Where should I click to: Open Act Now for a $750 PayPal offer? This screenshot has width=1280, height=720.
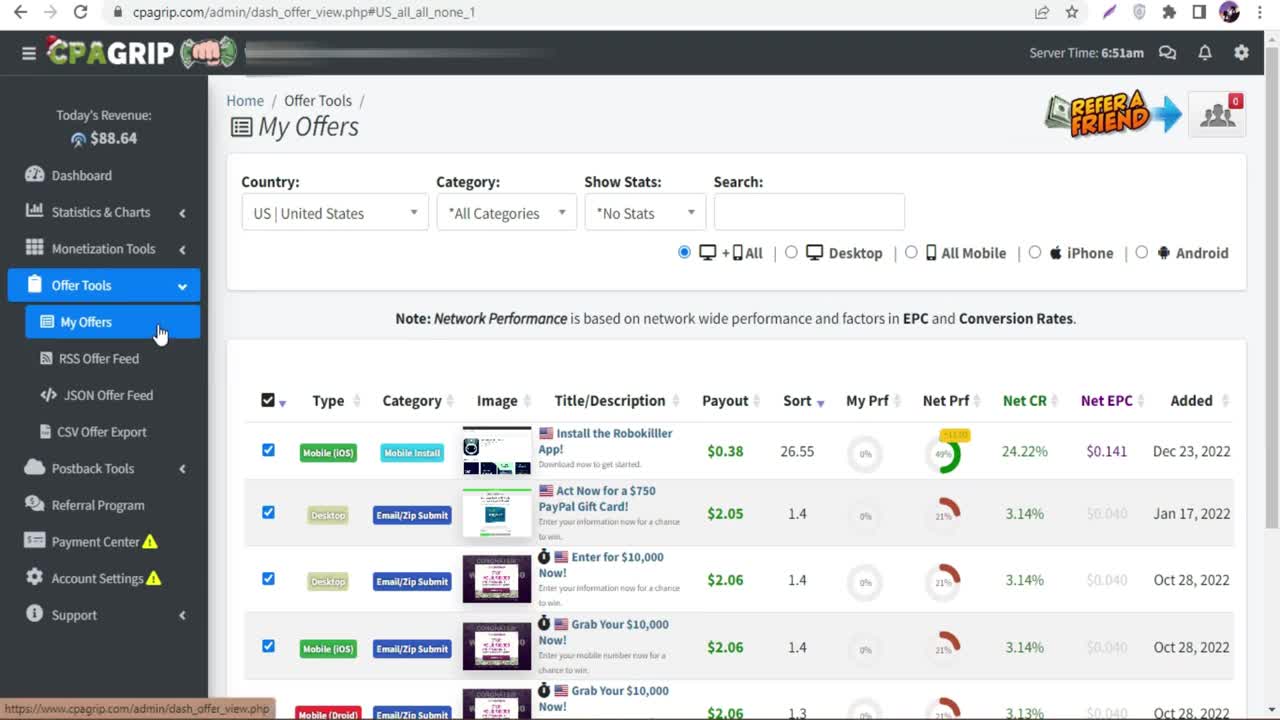[598, 499]
